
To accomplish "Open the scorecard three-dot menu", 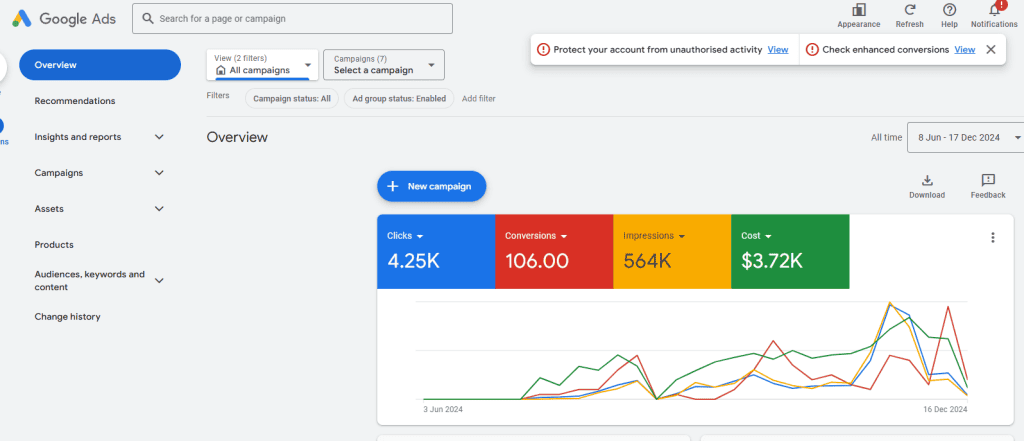I will (x=992, y=238).
